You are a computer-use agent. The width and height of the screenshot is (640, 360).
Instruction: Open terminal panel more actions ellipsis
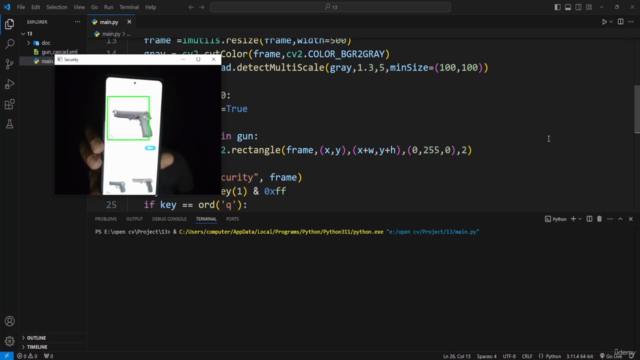(610, 219)
